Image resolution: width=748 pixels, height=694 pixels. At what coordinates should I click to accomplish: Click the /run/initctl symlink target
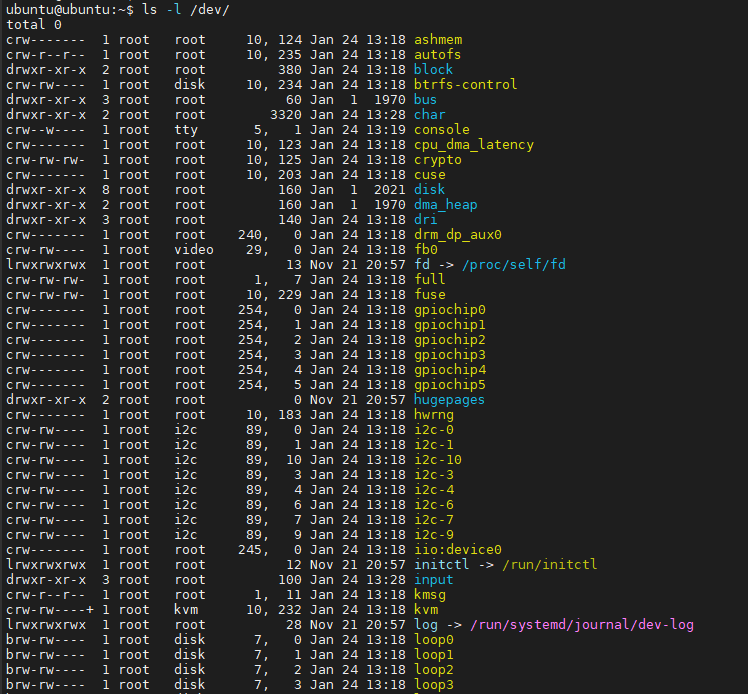click(549, 564)
